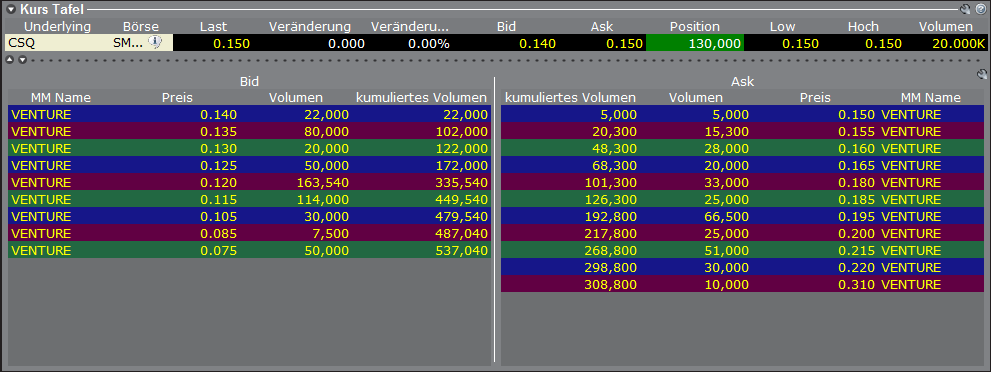Click the green Position cell 130,000
The image size is (991, 372).
695,44
